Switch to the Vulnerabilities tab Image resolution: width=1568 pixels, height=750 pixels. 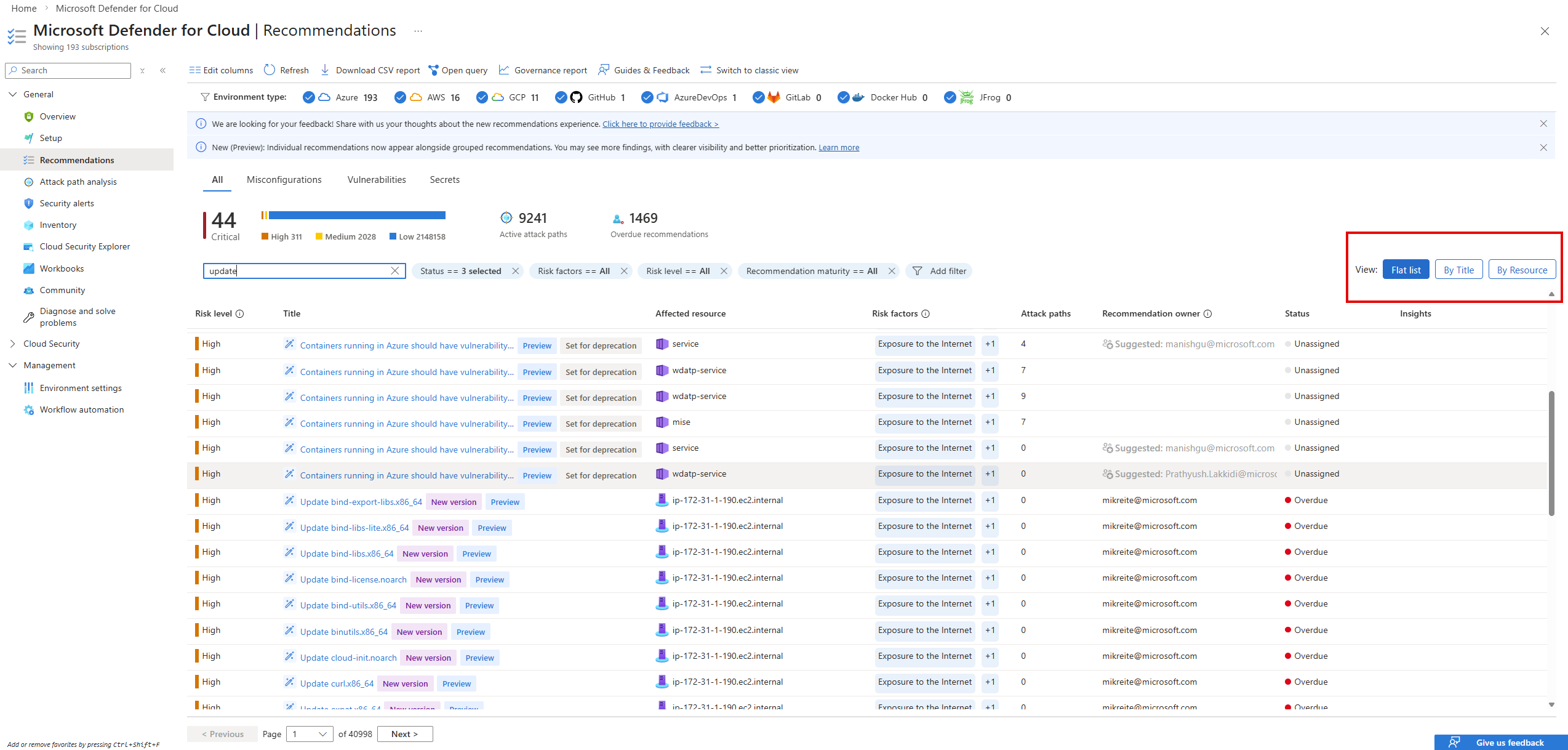(x=376, y=179)
